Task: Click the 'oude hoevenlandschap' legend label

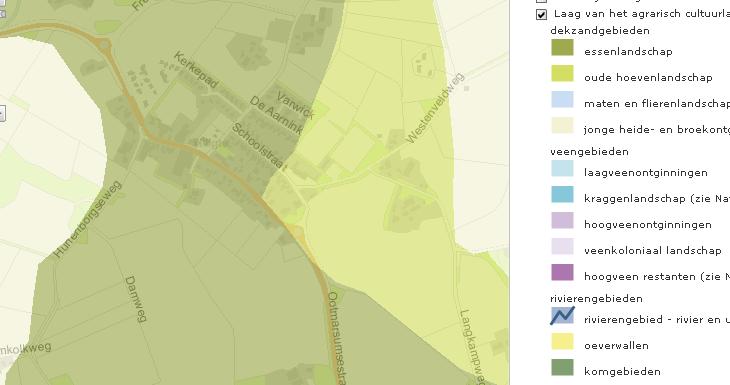Action: pos(648,78)
